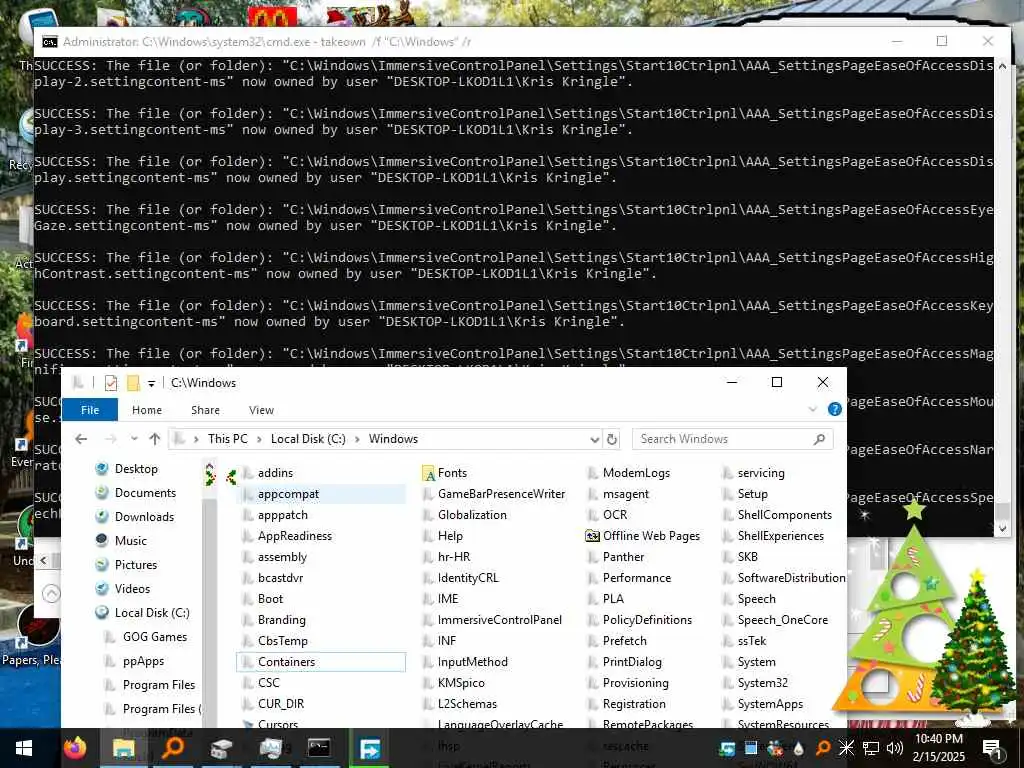Open the Action Center notification icon

click(993, 748)
